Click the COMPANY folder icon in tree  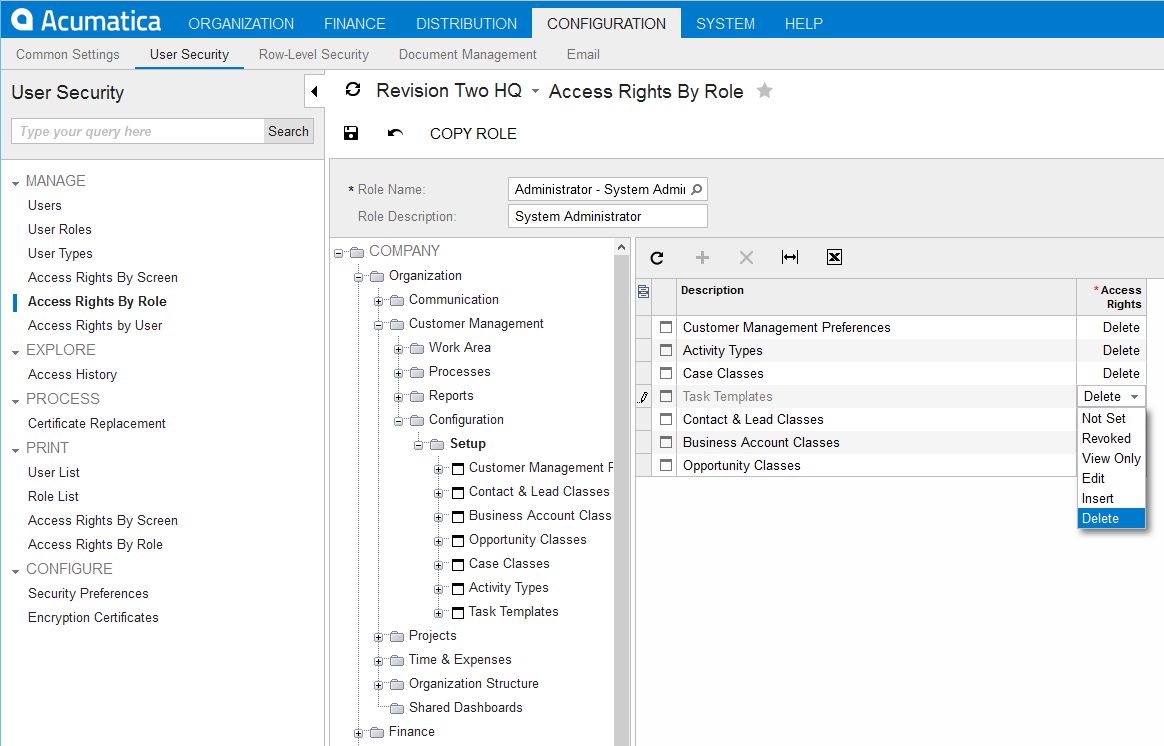tap(357, 252)
